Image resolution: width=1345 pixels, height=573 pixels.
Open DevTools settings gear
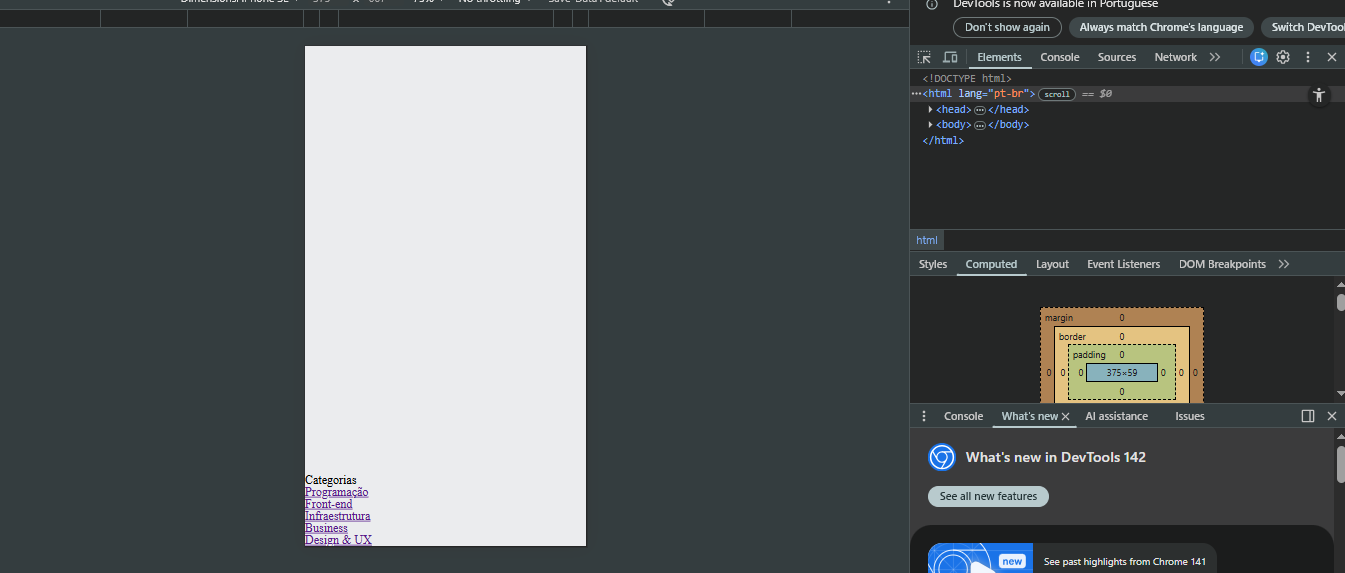1283,57
